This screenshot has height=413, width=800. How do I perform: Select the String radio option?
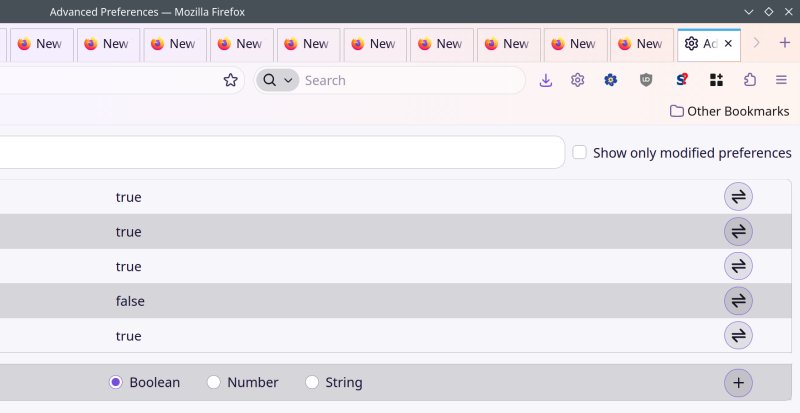[x=312, y=382]
